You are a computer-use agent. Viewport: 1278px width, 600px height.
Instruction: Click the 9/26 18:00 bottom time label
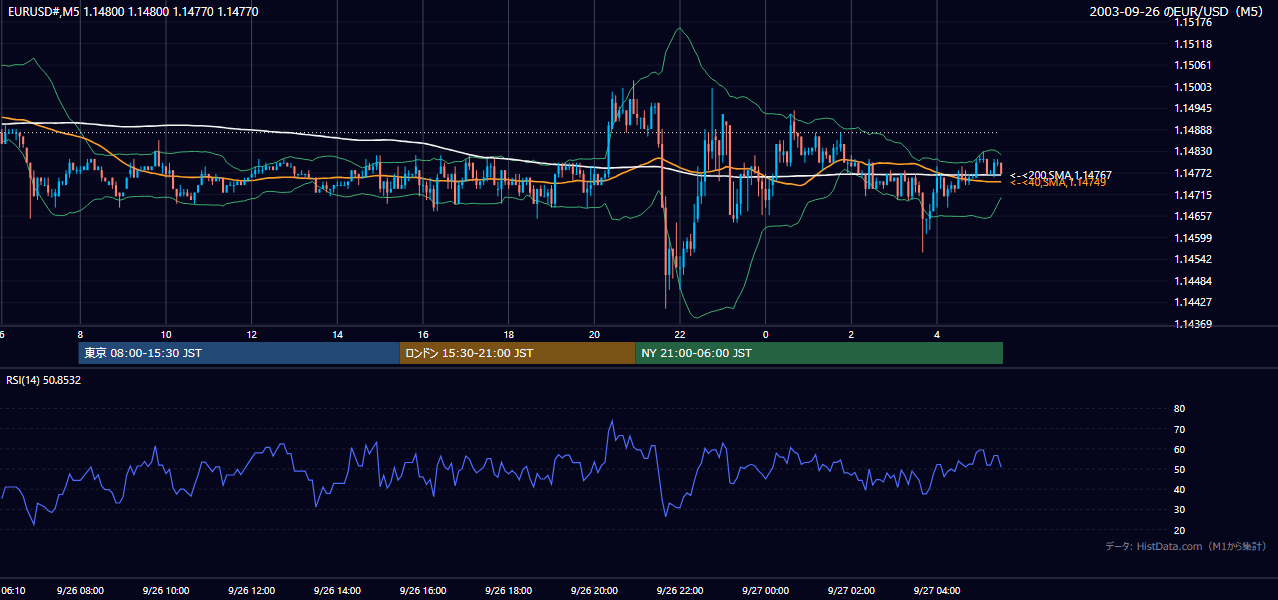point(509,591)
